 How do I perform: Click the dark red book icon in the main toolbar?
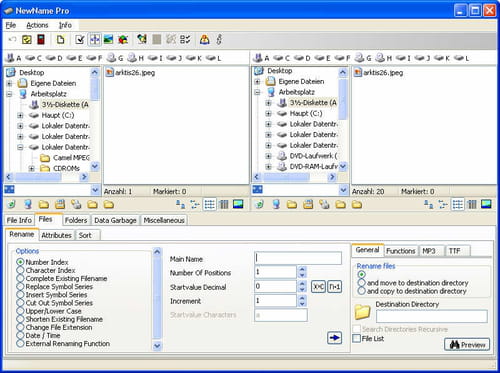click(41, 40)
